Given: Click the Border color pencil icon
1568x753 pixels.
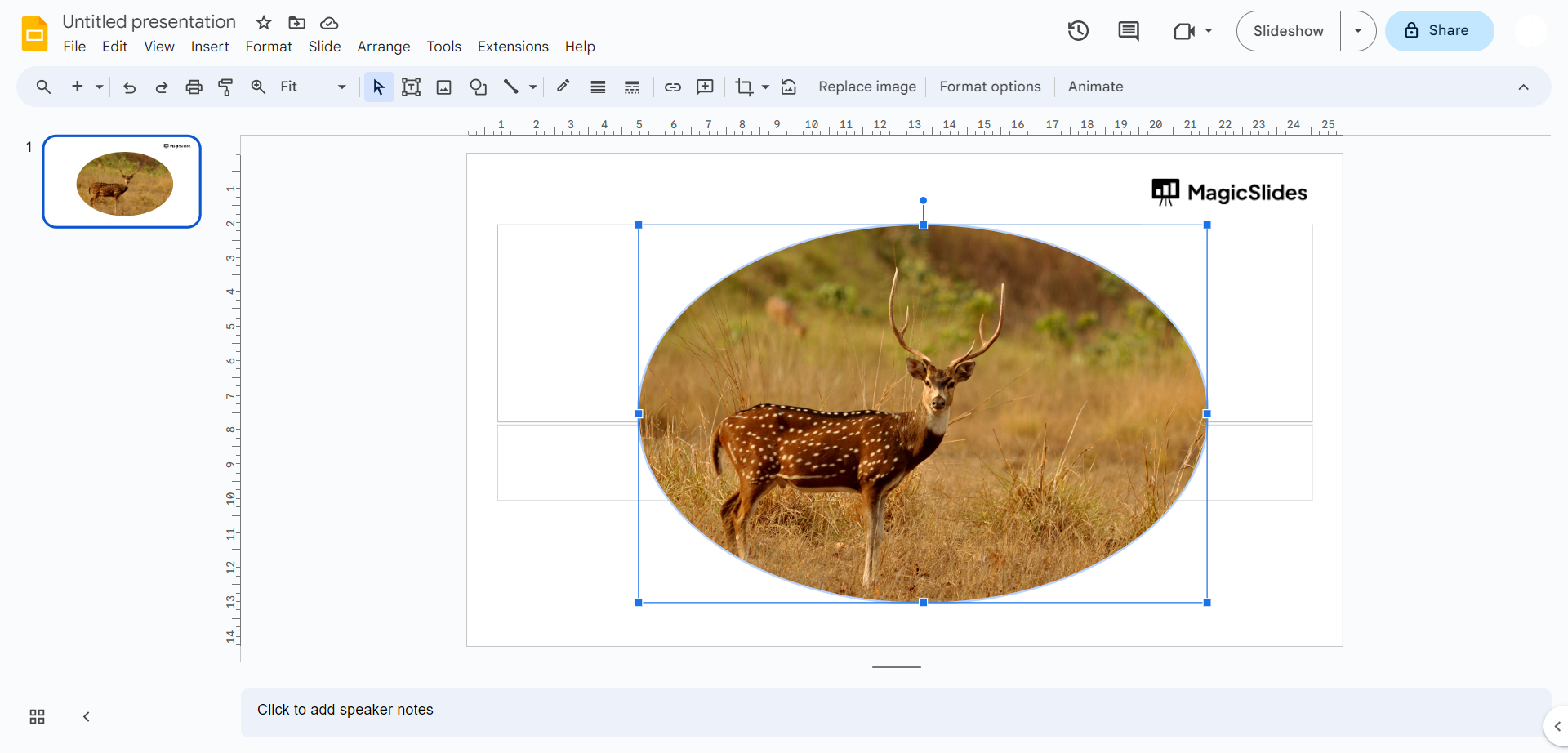Looking at the screenshot, I should point(563,87).
